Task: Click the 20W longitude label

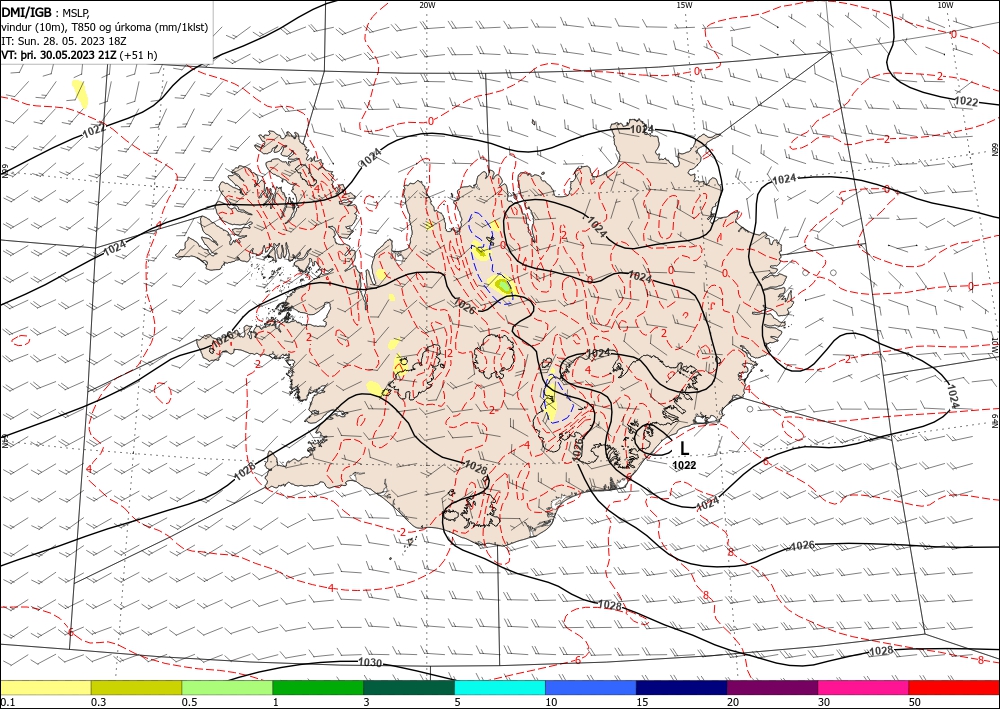Action: pos(427,5)
